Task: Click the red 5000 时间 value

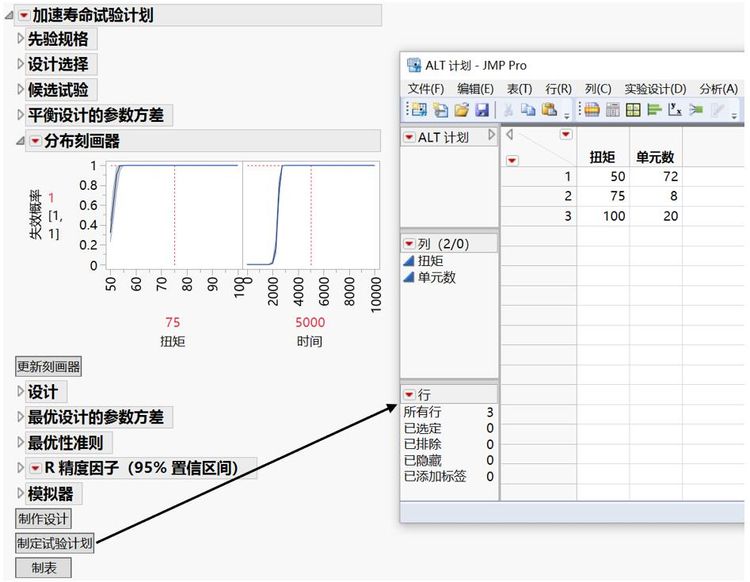Action: (x=310, y=322)
